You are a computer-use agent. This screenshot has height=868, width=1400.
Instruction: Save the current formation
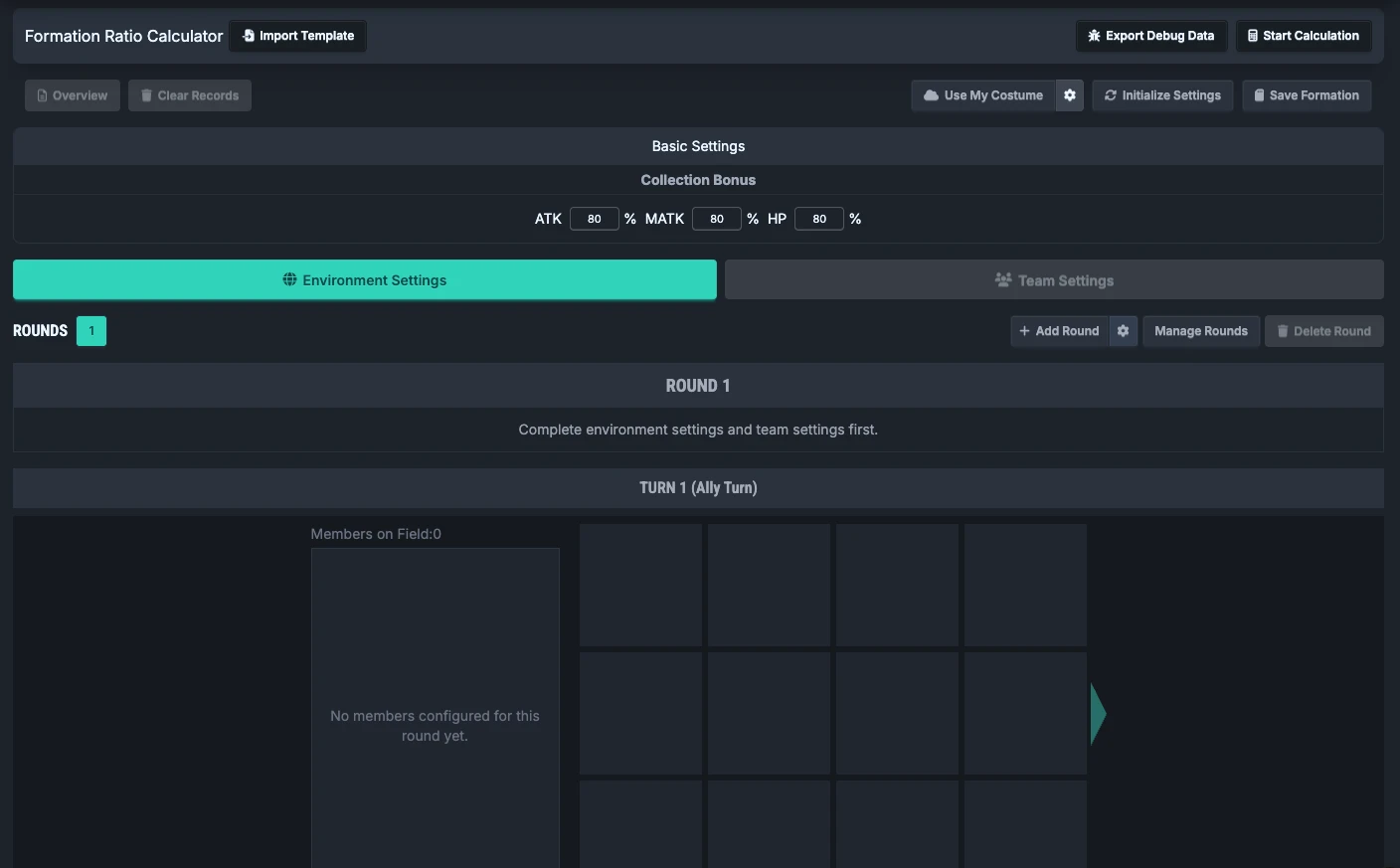(1307, 95)
